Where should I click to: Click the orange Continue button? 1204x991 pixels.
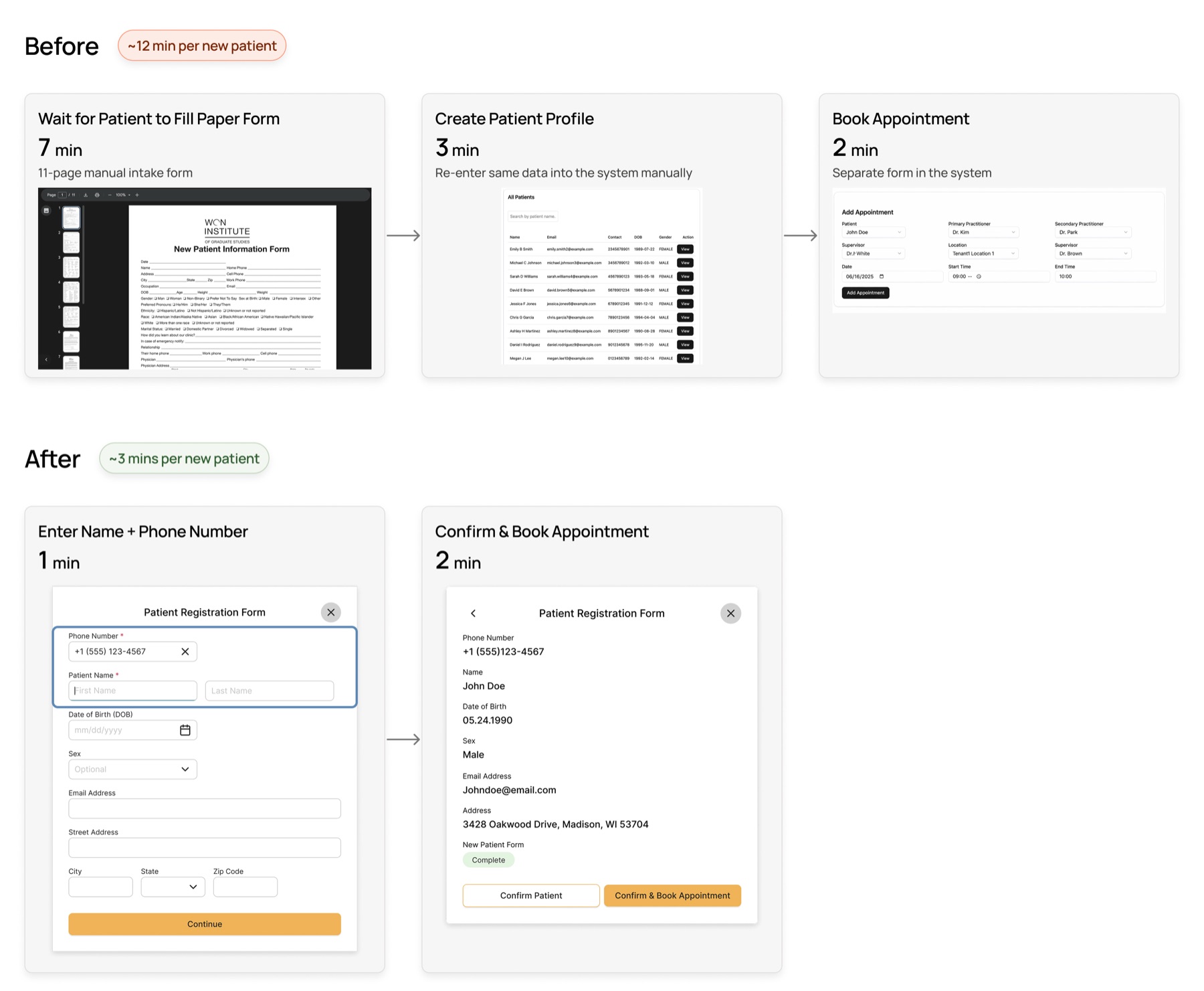[205, 924]
